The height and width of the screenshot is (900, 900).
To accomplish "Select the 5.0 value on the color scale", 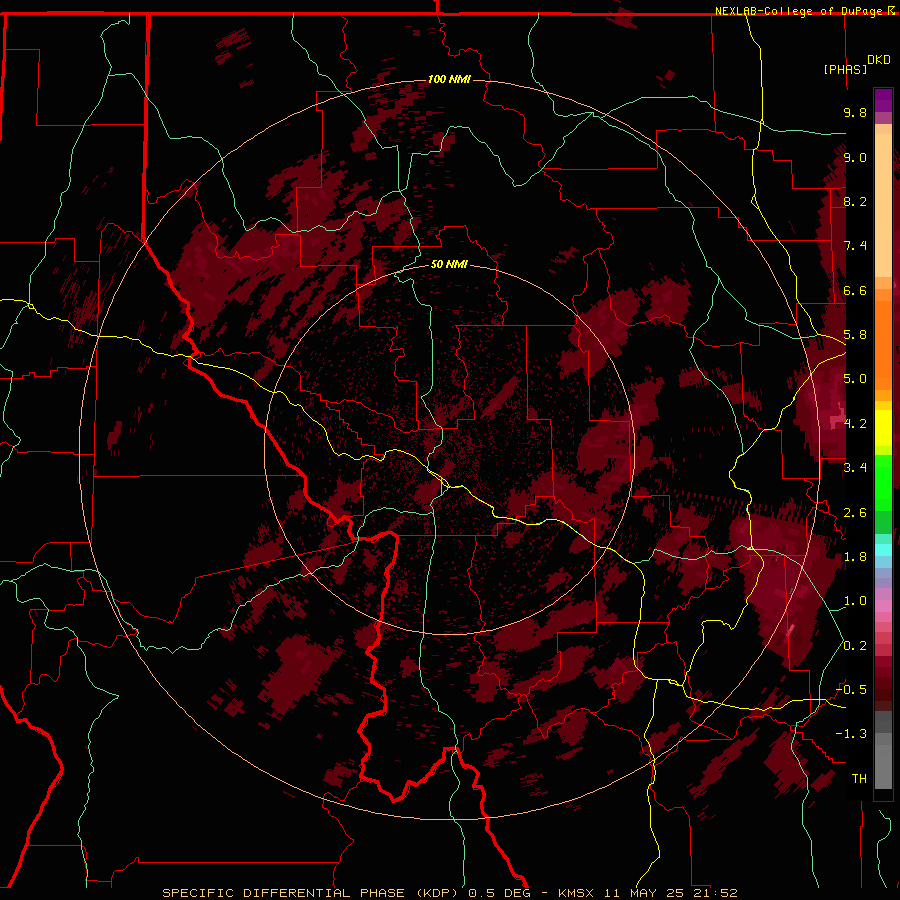I will click(855, 379).
